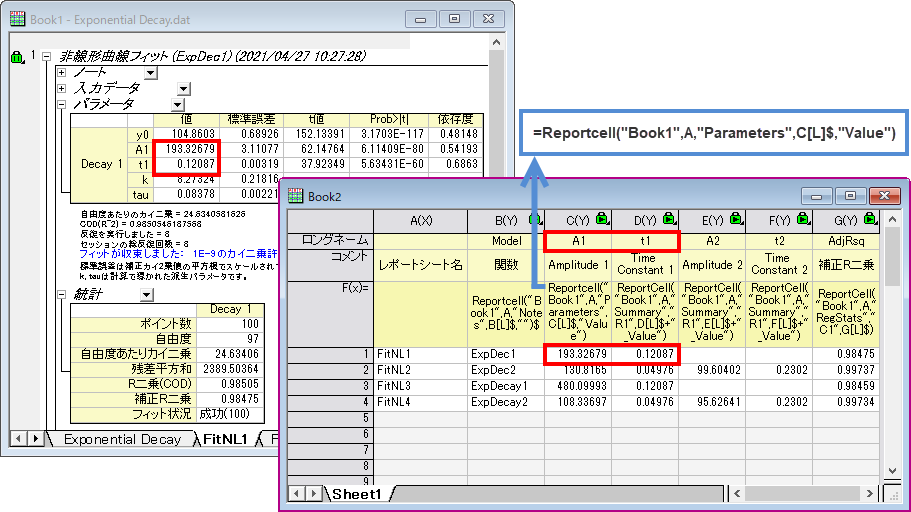
Task: Click the A1 long name cell in Book2
Action: pos(578,241)
